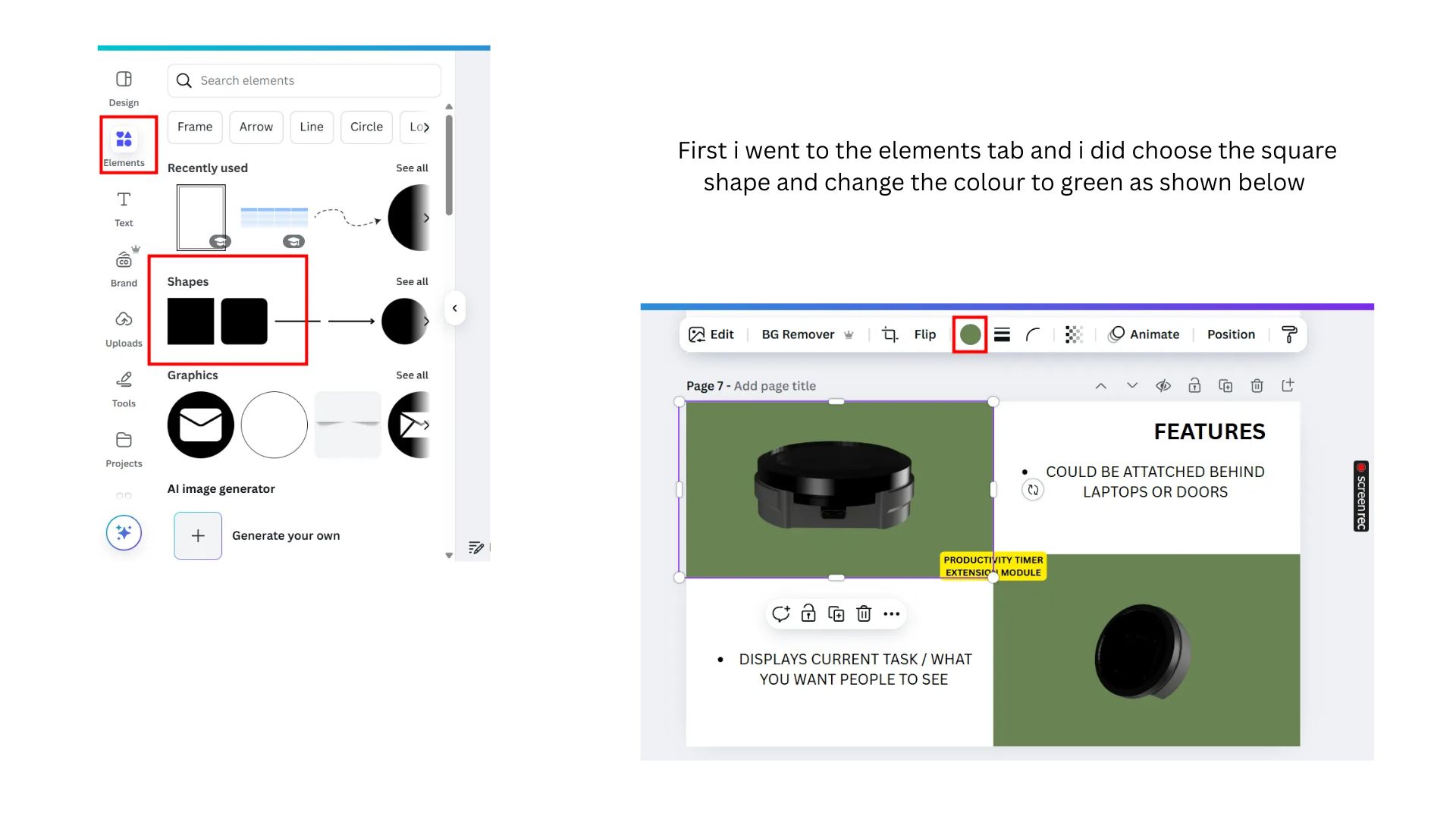Viewport: 1456px width, 819px height.
Task: Open the Brand sidebar tab
Action: click(x=124, y=268)
